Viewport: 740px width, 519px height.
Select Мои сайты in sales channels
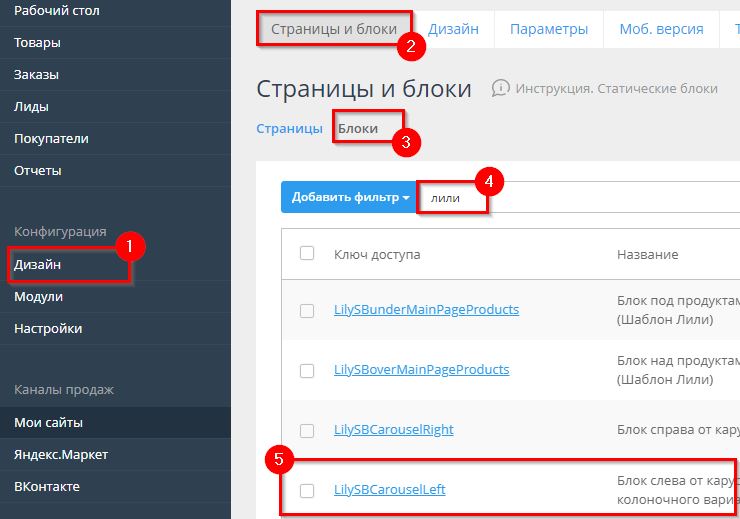click(x=48, y=423)
